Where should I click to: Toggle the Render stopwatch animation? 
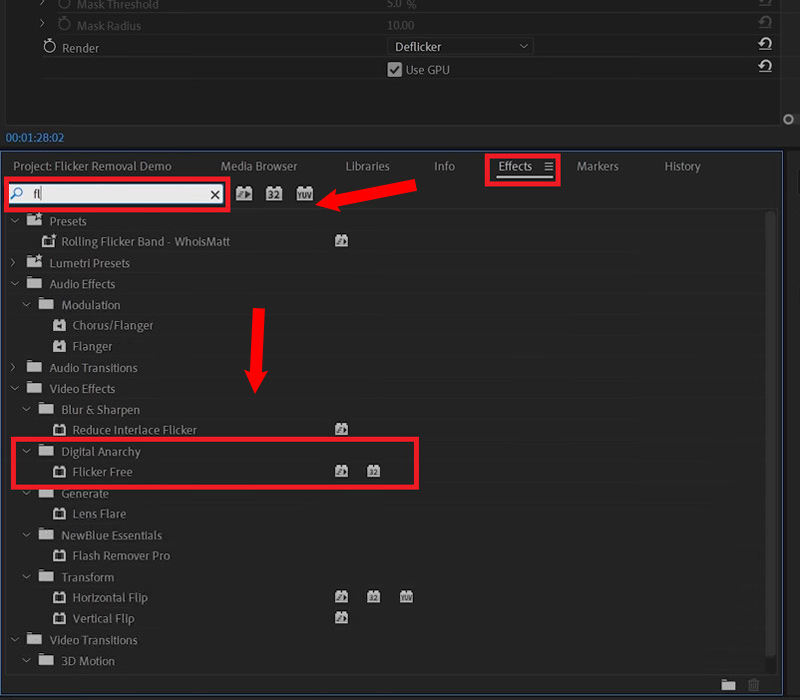point(50,47)
